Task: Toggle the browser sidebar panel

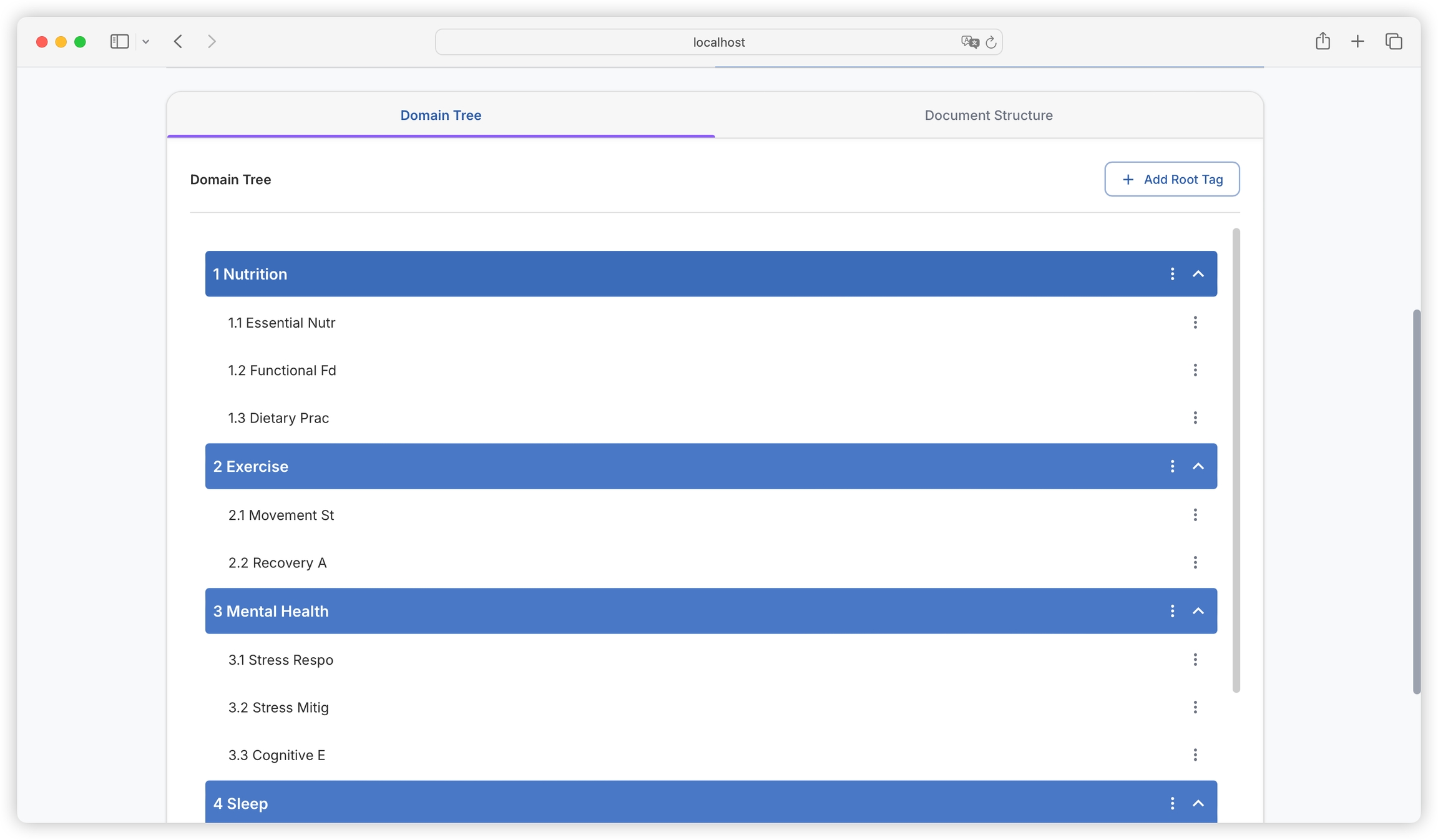Action: [x=119, y=42]
